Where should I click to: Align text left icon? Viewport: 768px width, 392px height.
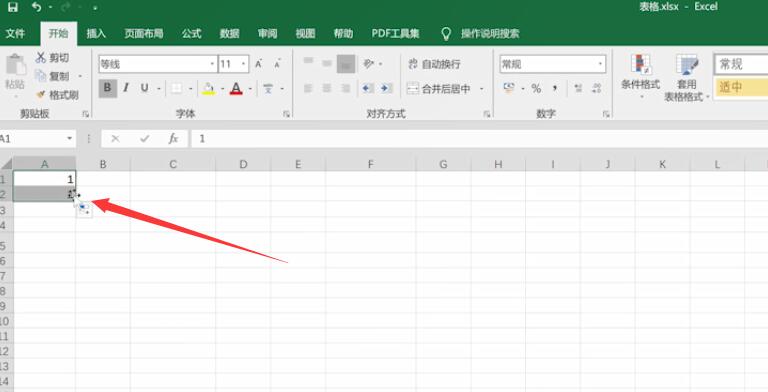(308, 89)
